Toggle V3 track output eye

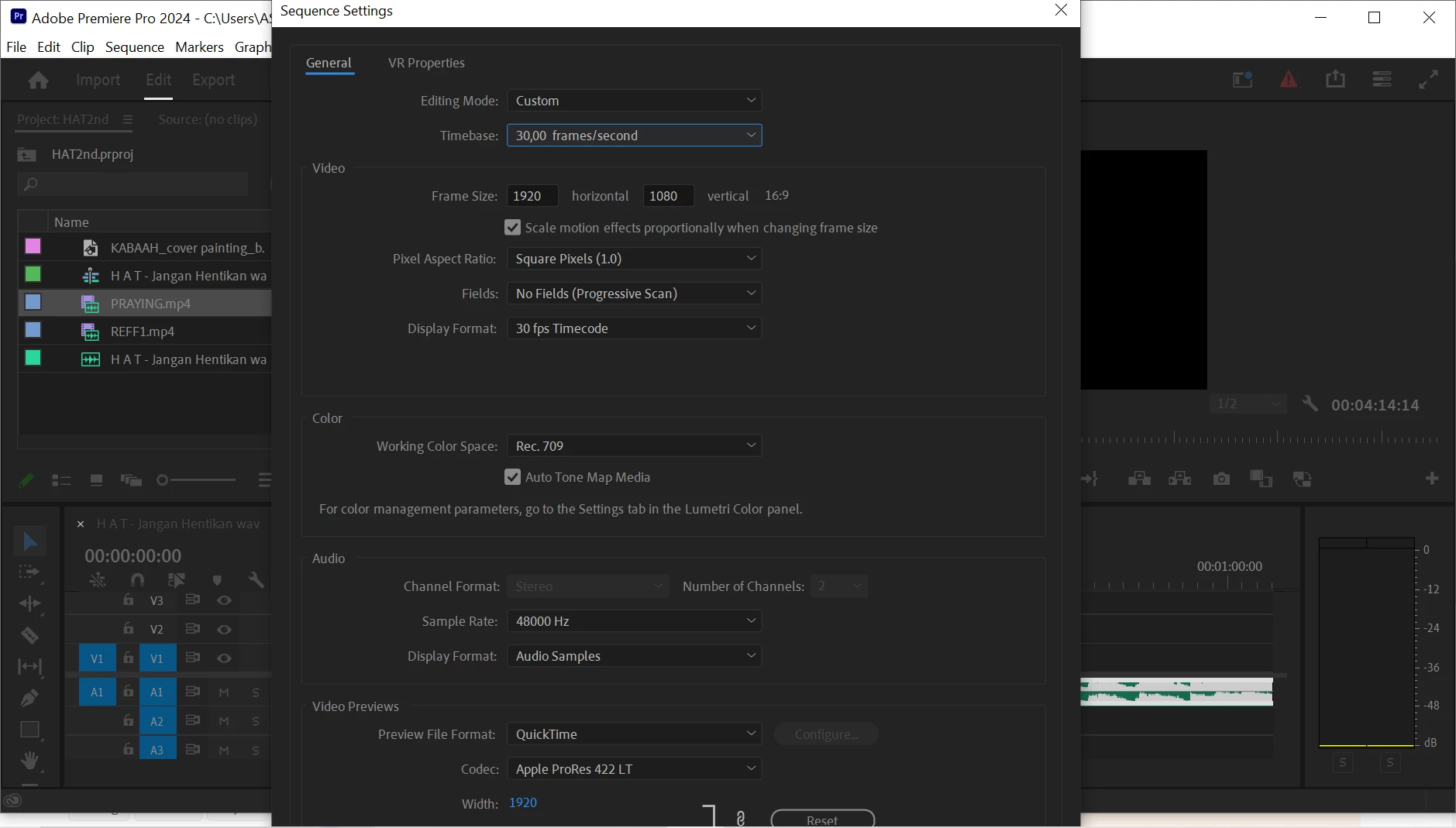(x=224, y=600)
